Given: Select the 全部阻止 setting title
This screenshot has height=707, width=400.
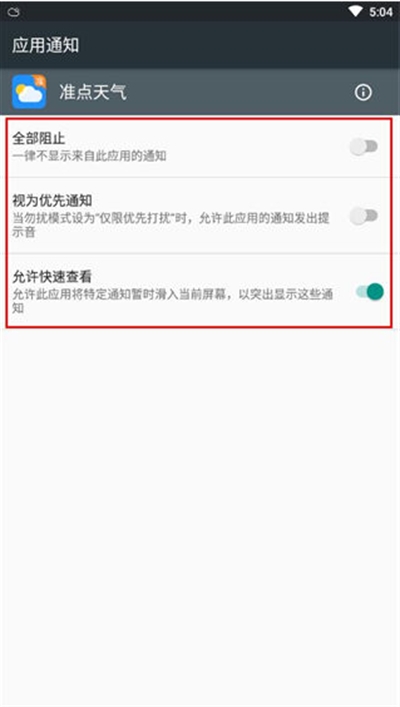Looking at the screenshot, I should [x=39, y=138].
